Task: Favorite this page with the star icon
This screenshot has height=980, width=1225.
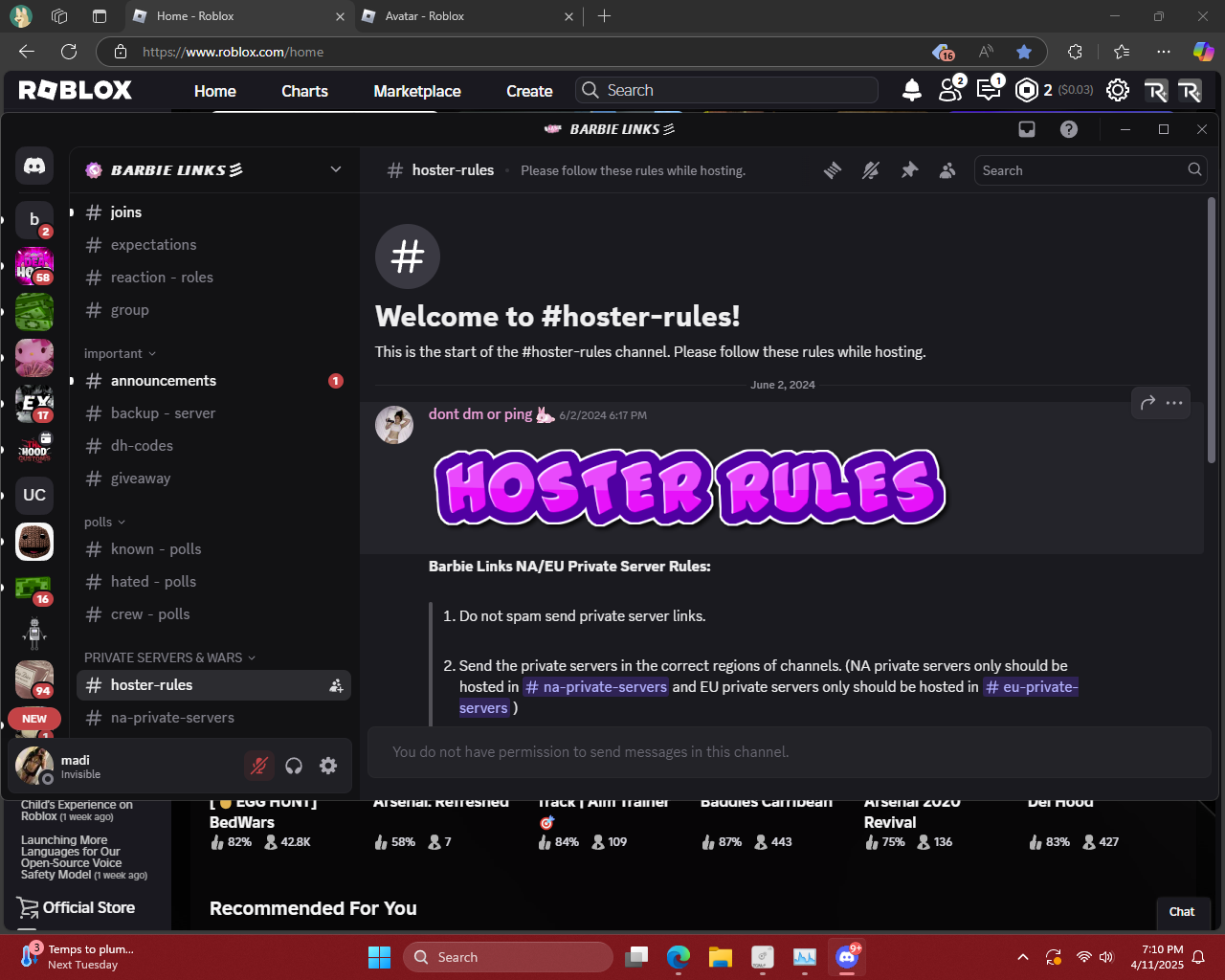Action: click(1024, 52)
